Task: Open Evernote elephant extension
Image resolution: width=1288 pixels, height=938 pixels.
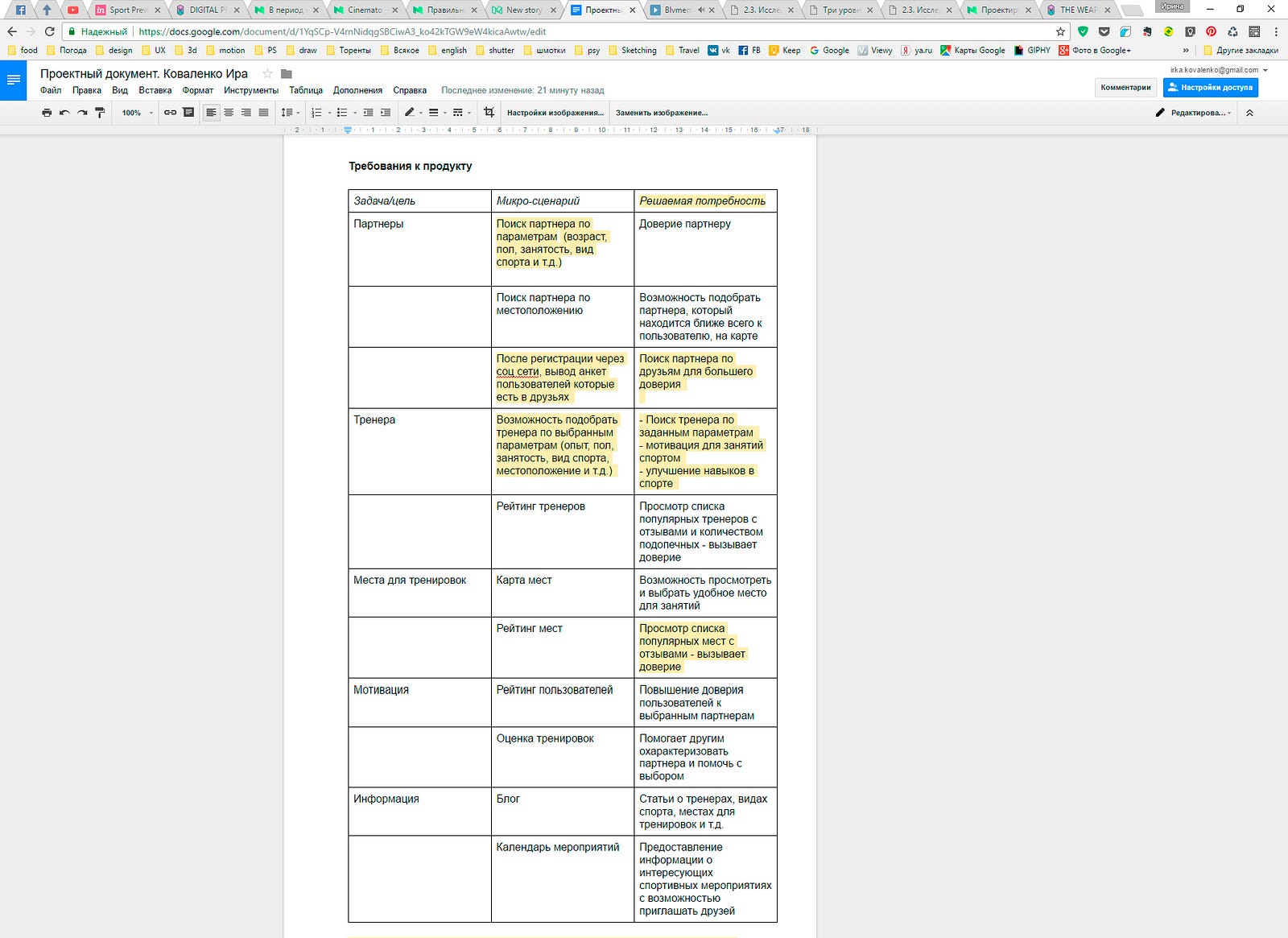Action: pyautogui.click(x=1147, y=31)
